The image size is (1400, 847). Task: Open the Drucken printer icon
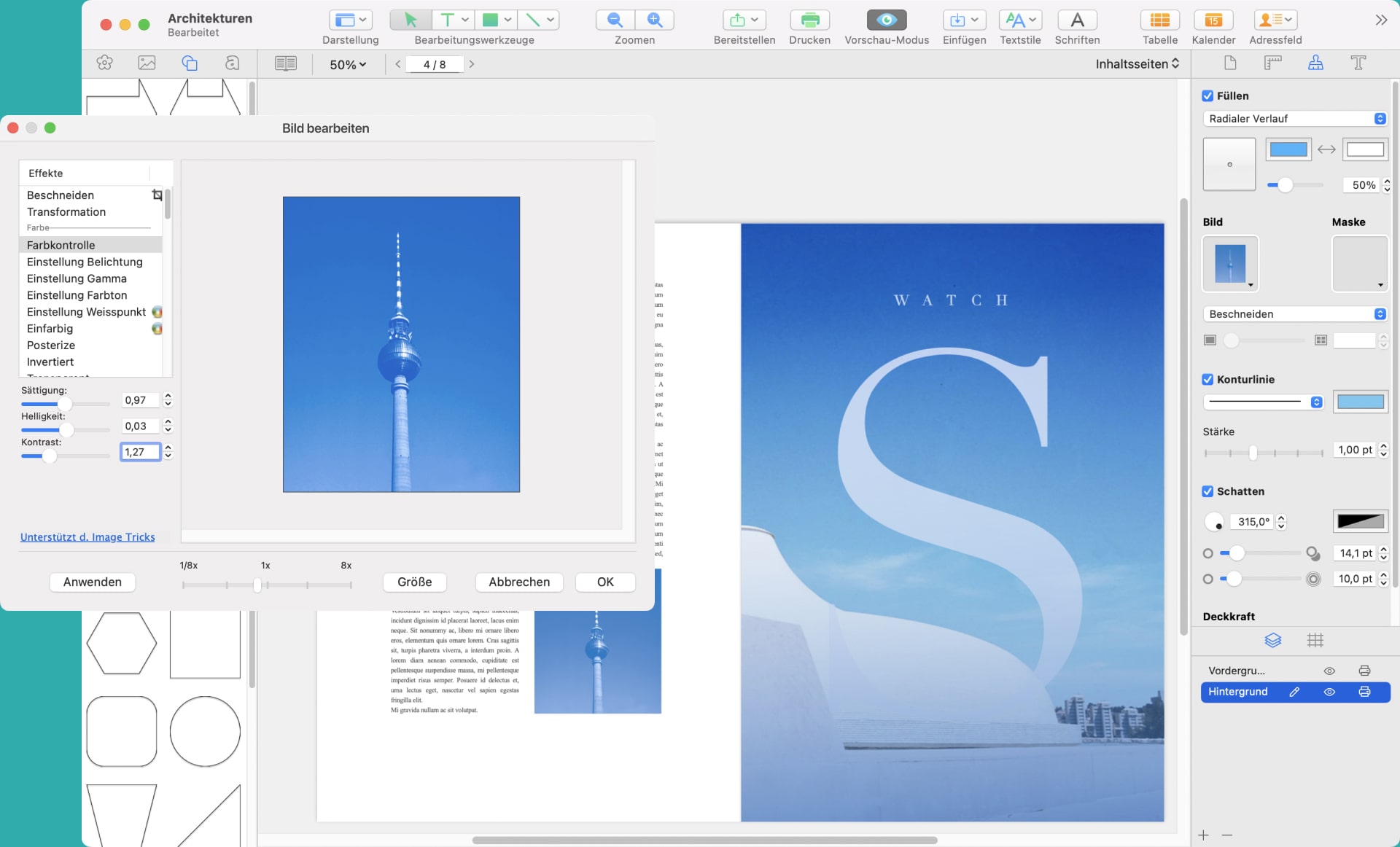tap(809, 20)
